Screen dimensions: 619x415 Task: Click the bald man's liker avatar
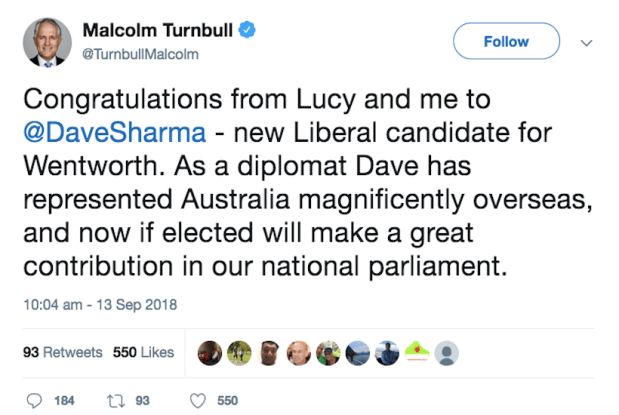coord(298,352)
